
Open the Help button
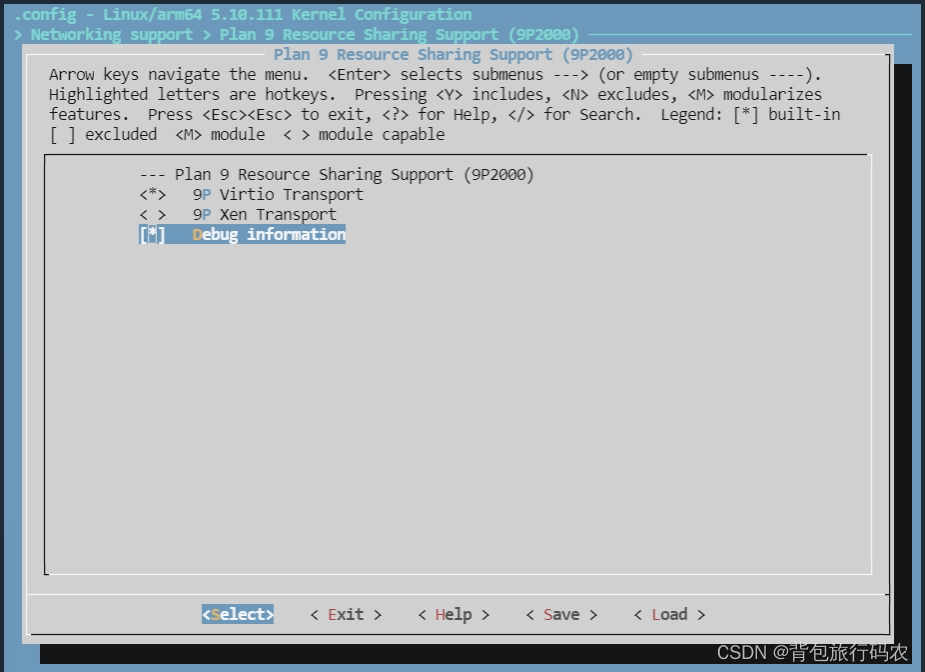click(454, 614)
